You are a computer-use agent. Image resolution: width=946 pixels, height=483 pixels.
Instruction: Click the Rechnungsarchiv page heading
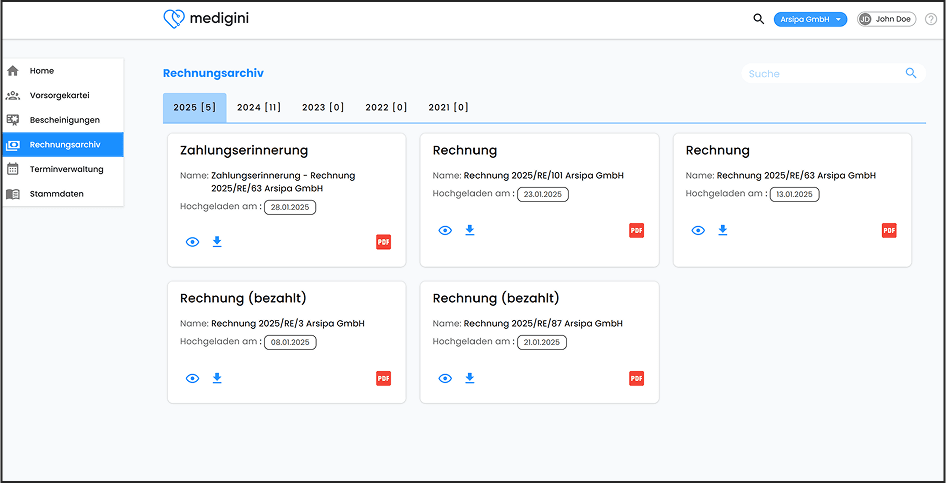(x=213, y=74)
